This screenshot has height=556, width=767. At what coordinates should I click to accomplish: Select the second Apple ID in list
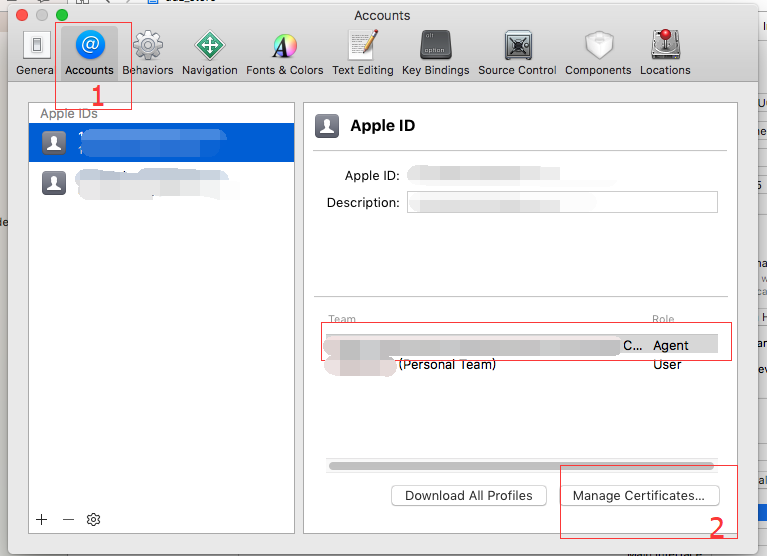tap(161, 183)
